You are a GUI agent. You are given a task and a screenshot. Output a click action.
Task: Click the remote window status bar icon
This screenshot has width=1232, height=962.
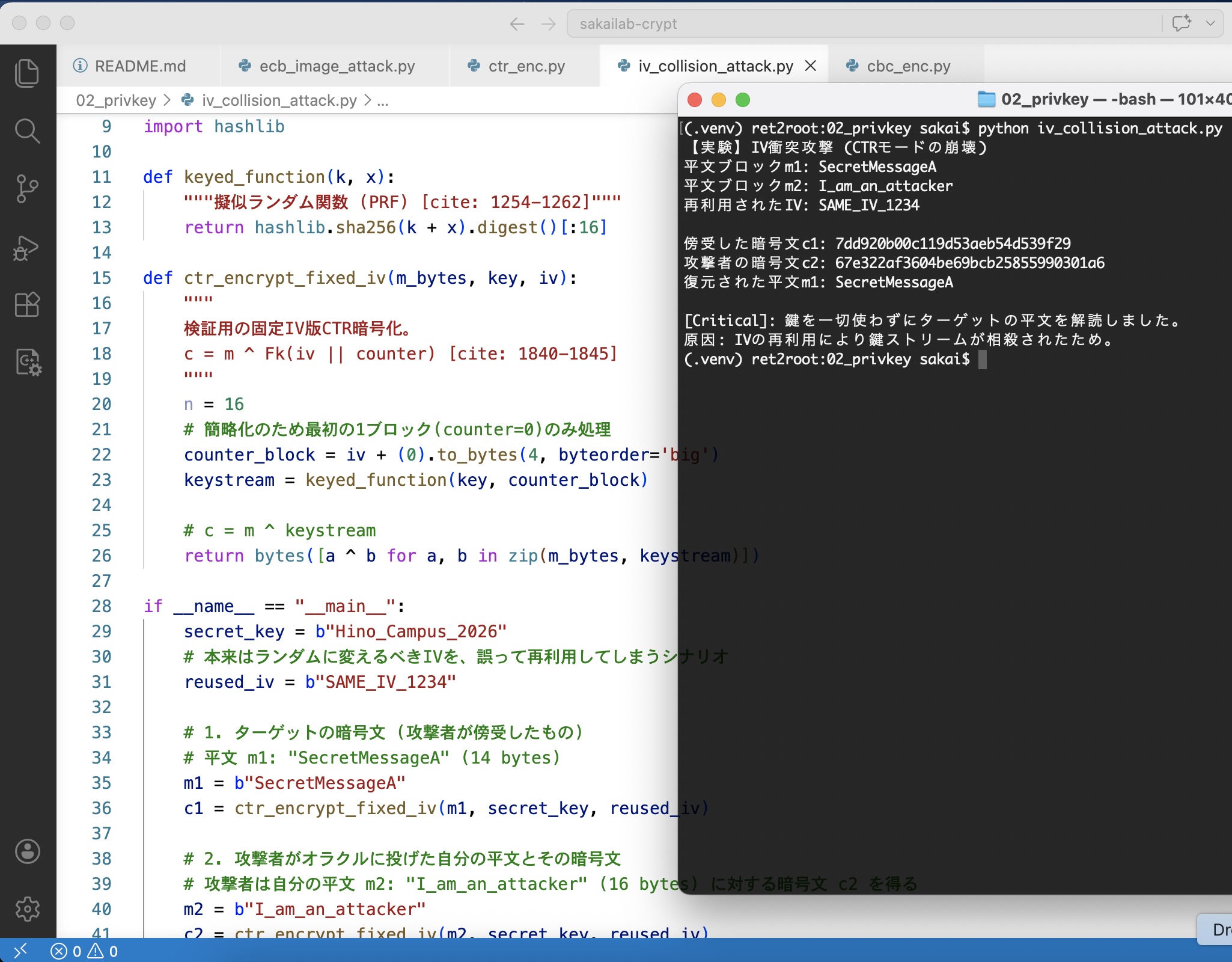[20, 951]
